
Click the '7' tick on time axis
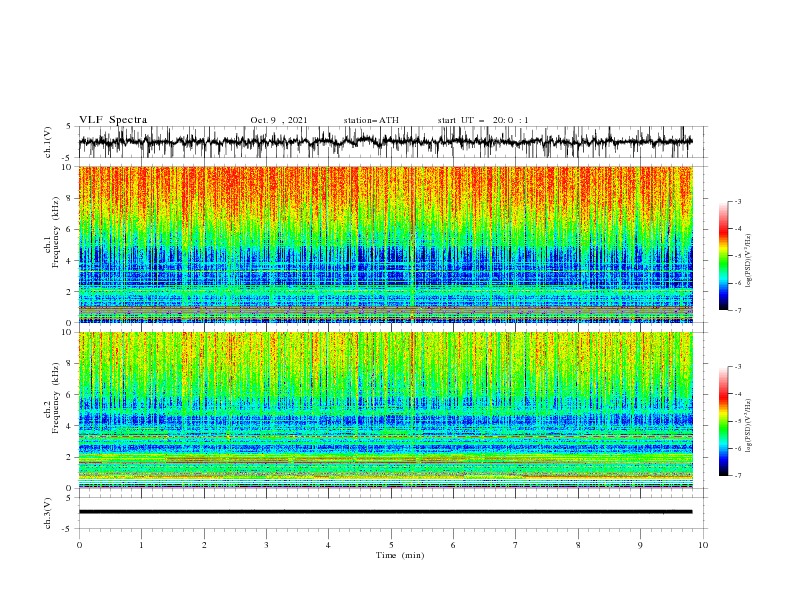pyautogui.click(x=516, y=545)
